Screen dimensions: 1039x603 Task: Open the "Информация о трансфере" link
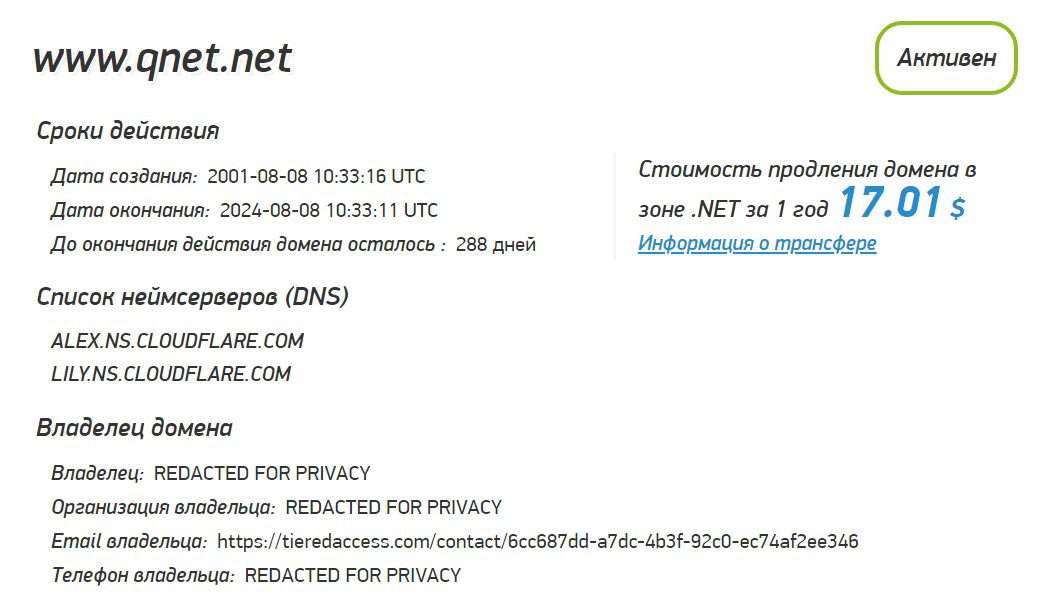757,243
